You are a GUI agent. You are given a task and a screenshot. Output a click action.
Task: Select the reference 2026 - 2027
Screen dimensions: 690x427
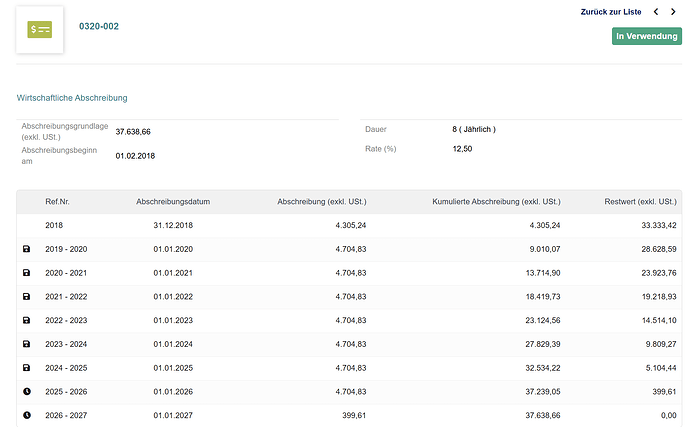click(x=66, y=415)
